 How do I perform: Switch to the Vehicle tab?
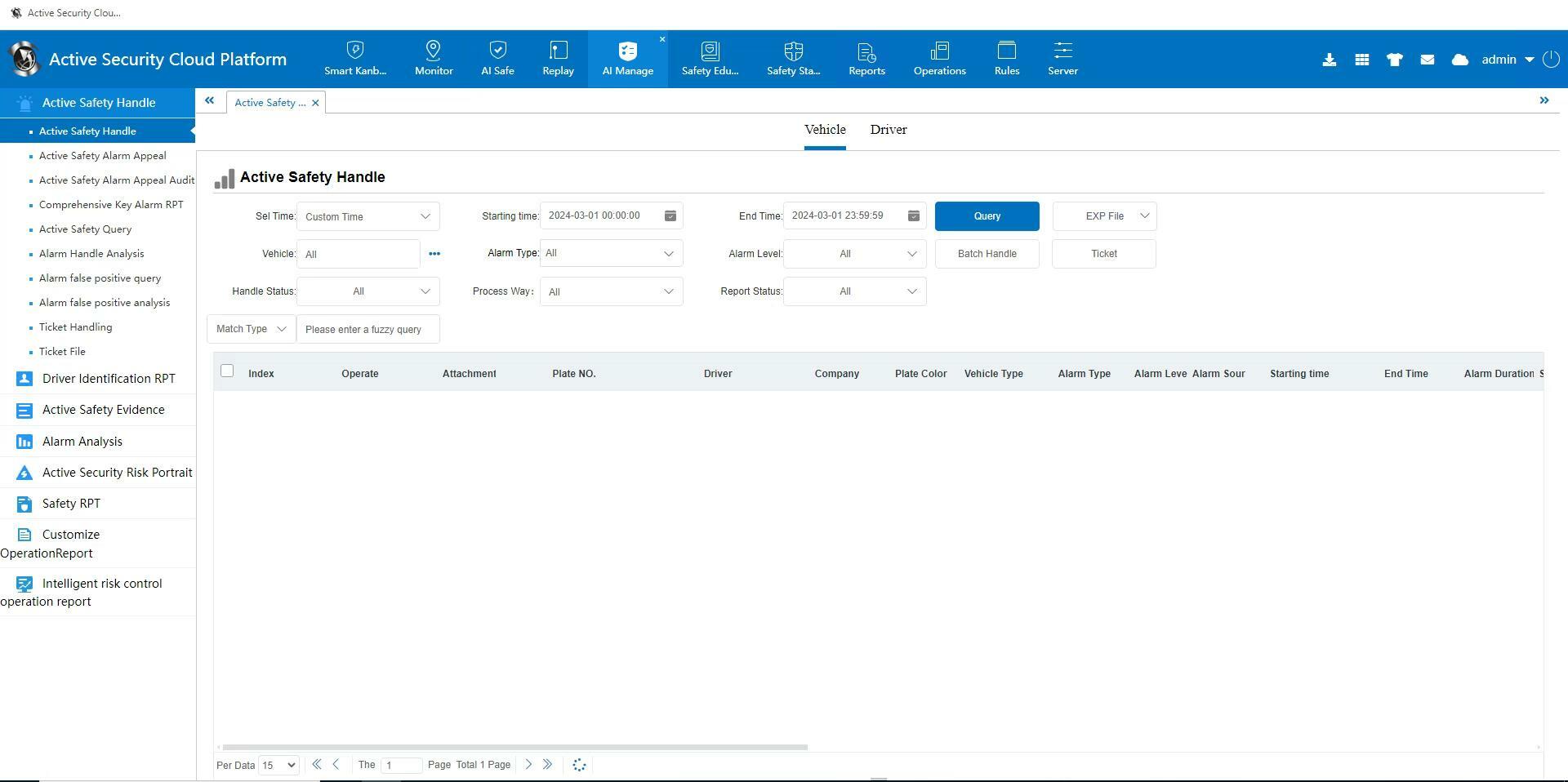click(825, 130)
